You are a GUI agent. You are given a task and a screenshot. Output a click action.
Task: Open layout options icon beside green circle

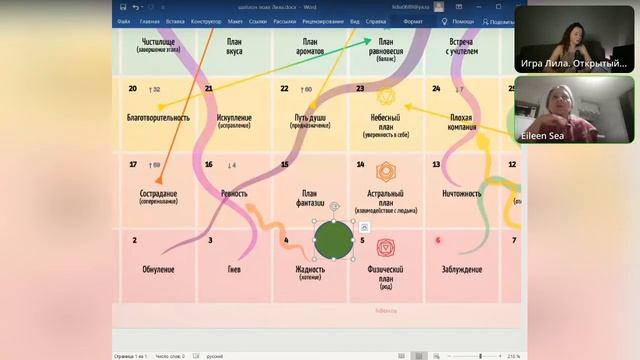coord(364,227)
